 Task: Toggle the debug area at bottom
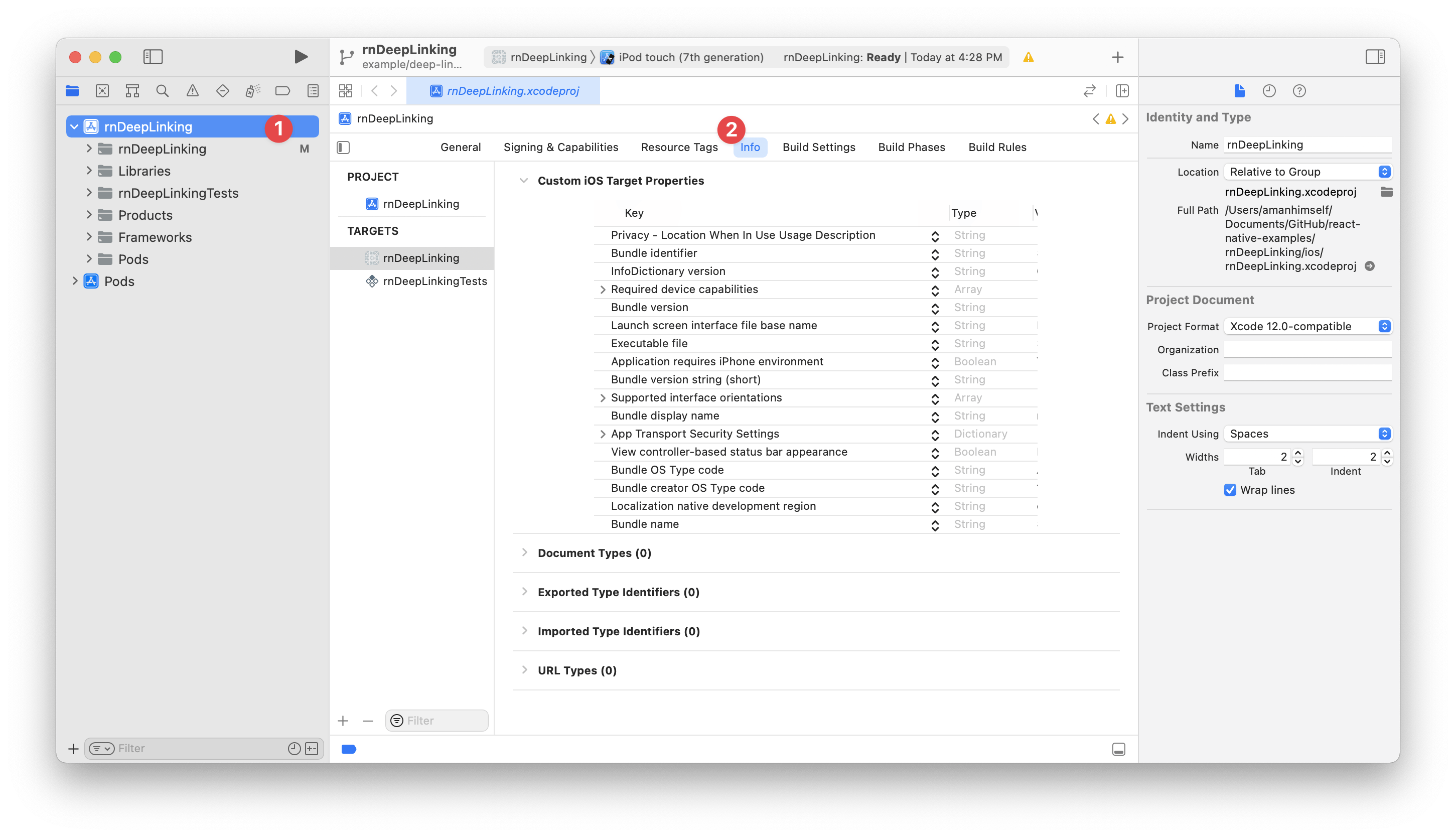point(1118,749)
